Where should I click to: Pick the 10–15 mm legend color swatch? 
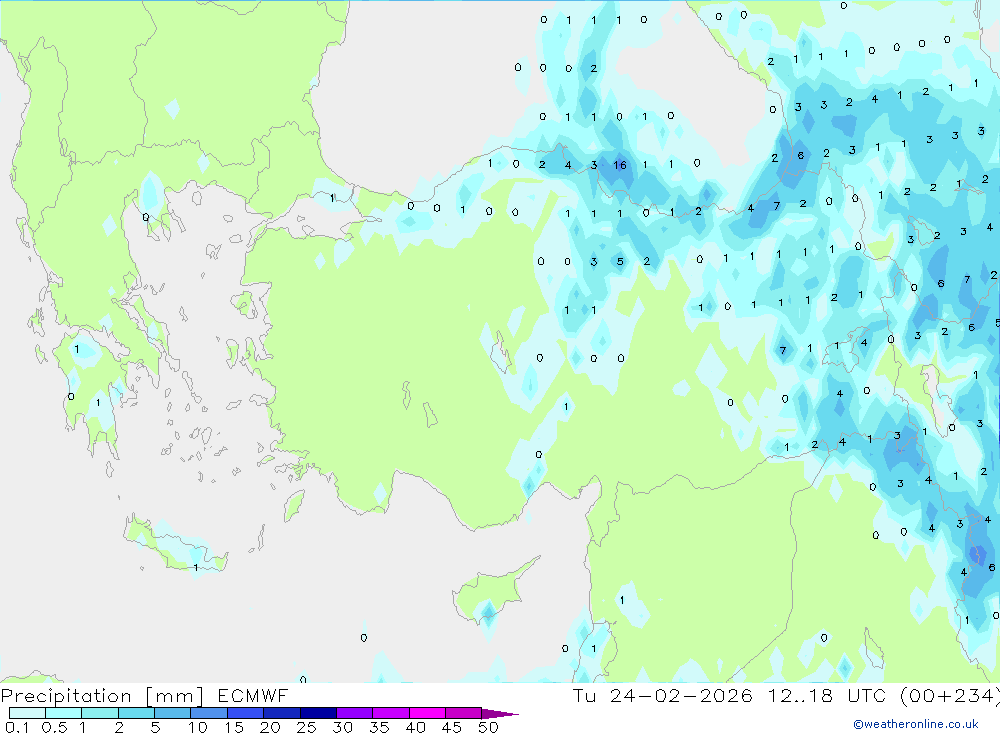pyautogui.click(x=209, y=713)
